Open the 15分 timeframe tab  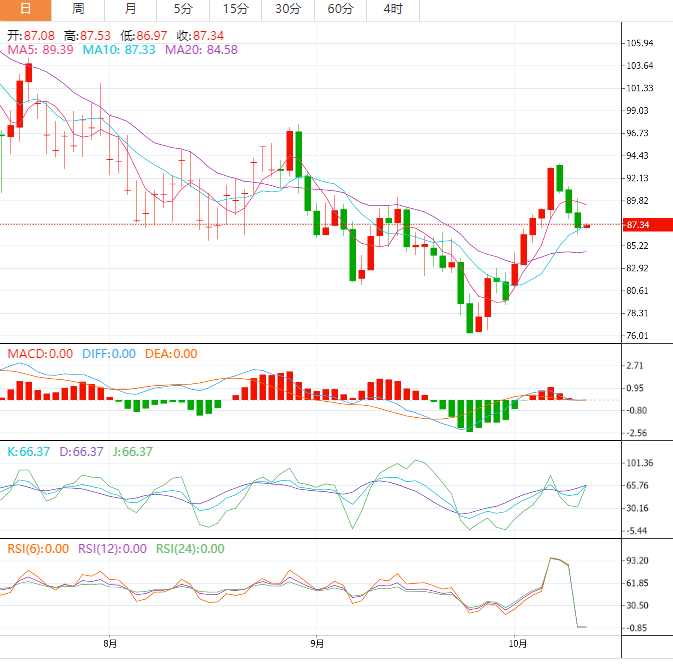click(x=236, y=10)
